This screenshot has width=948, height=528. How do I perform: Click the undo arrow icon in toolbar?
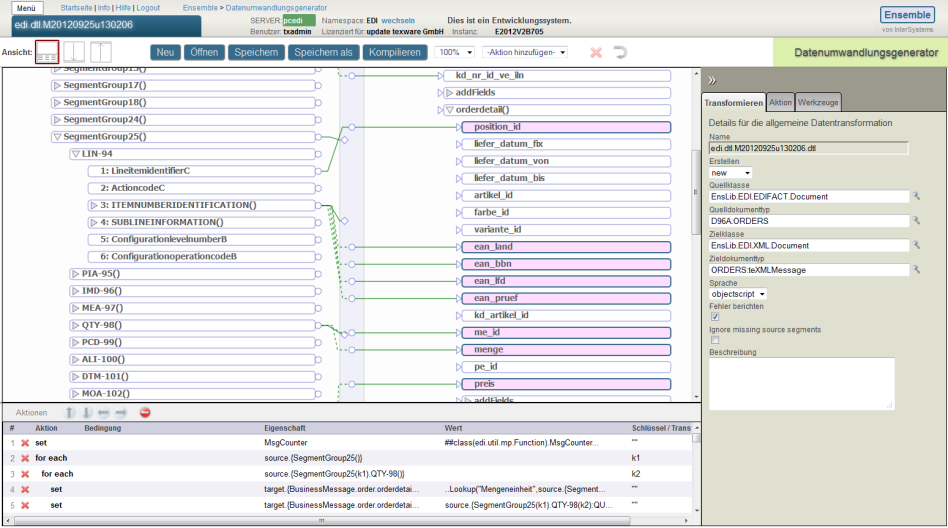point(620,52)
